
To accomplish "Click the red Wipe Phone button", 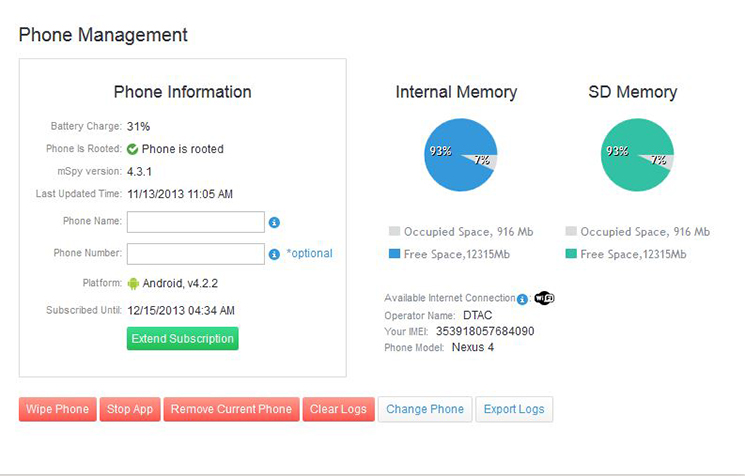I will click(x=57, y=409).
